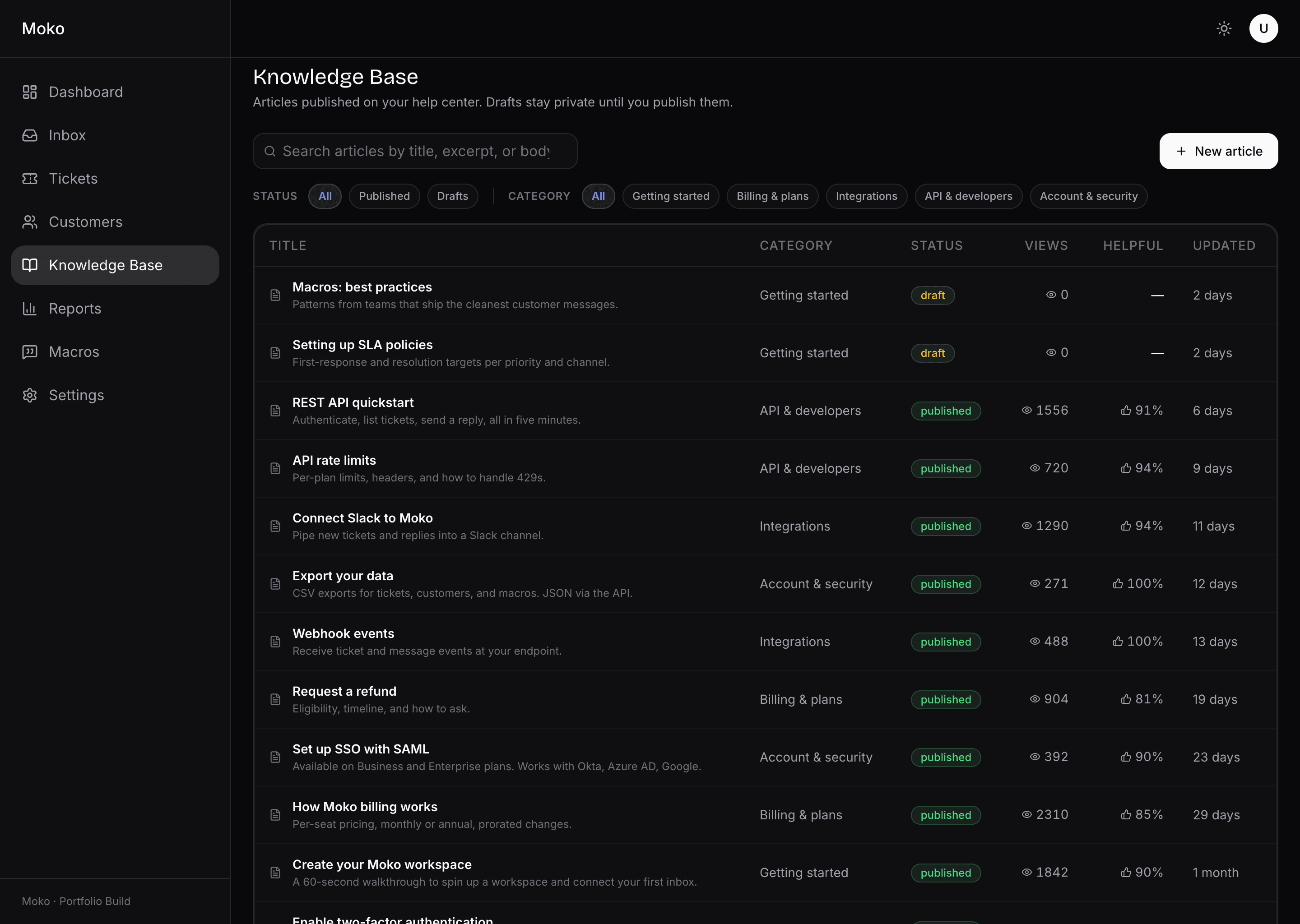Viewport: 1300px width, 924px height.
Task: Click draft badge on Macros: best practices
Action: tap(932, 296)
